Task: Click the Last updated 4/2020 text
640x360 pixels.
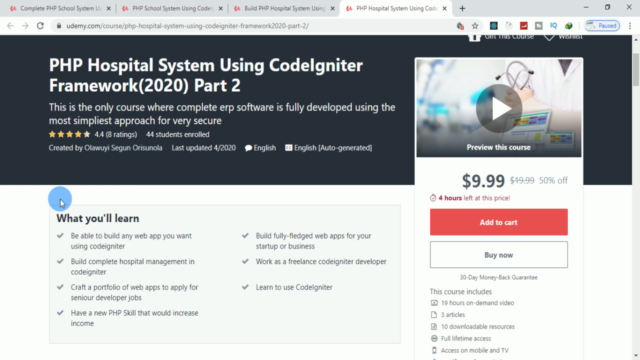Action: (x=203, y=148)
